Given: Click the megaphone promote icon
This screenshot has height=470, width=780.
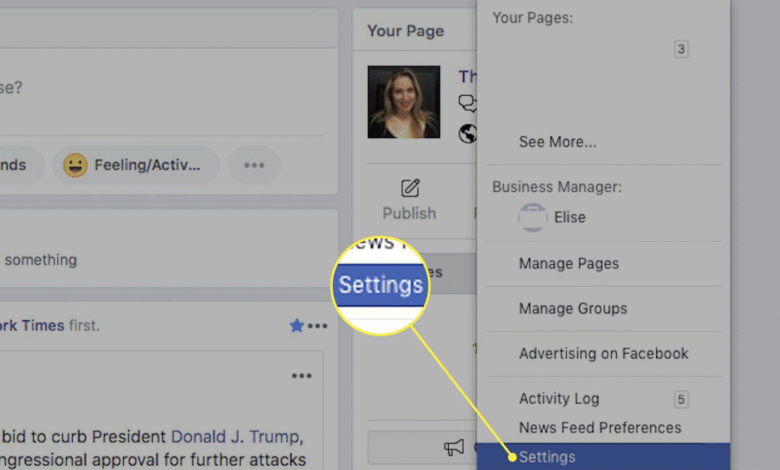Looking at the screenshot, I should (454, 447).
